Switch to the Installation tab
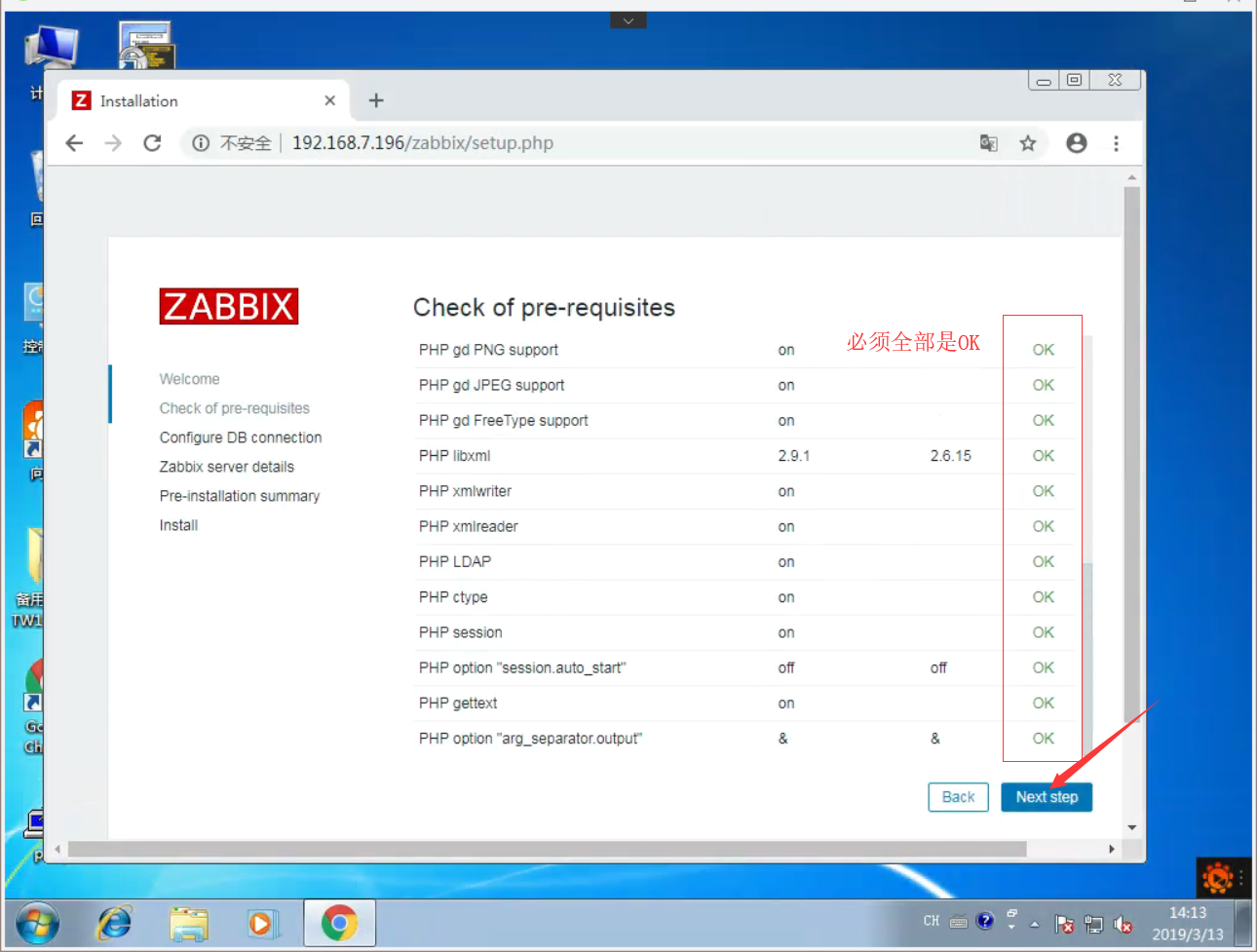 (203, 100)
